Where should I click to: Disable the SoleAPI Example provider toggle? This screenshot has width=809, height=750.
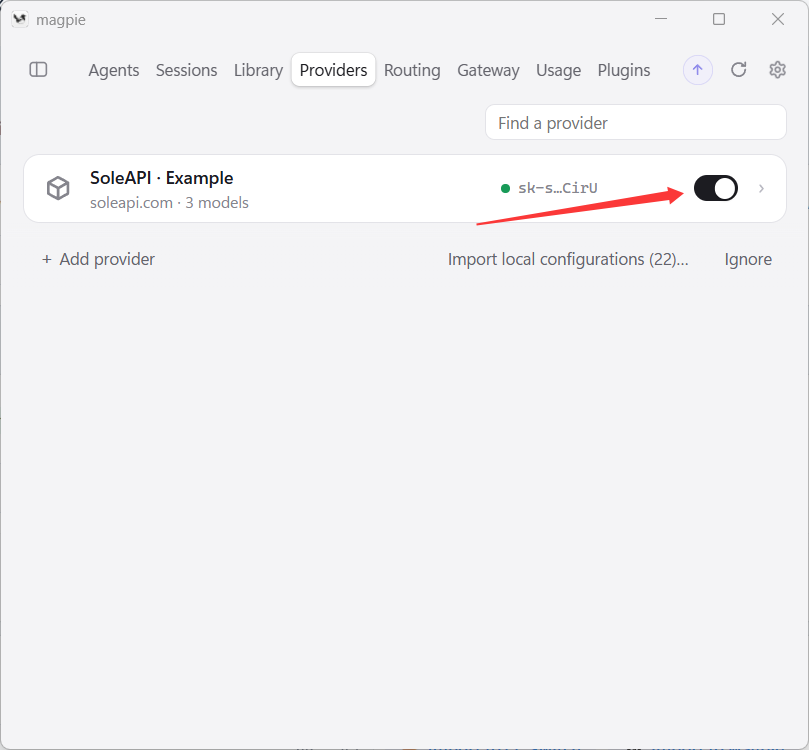pos(715,188)
